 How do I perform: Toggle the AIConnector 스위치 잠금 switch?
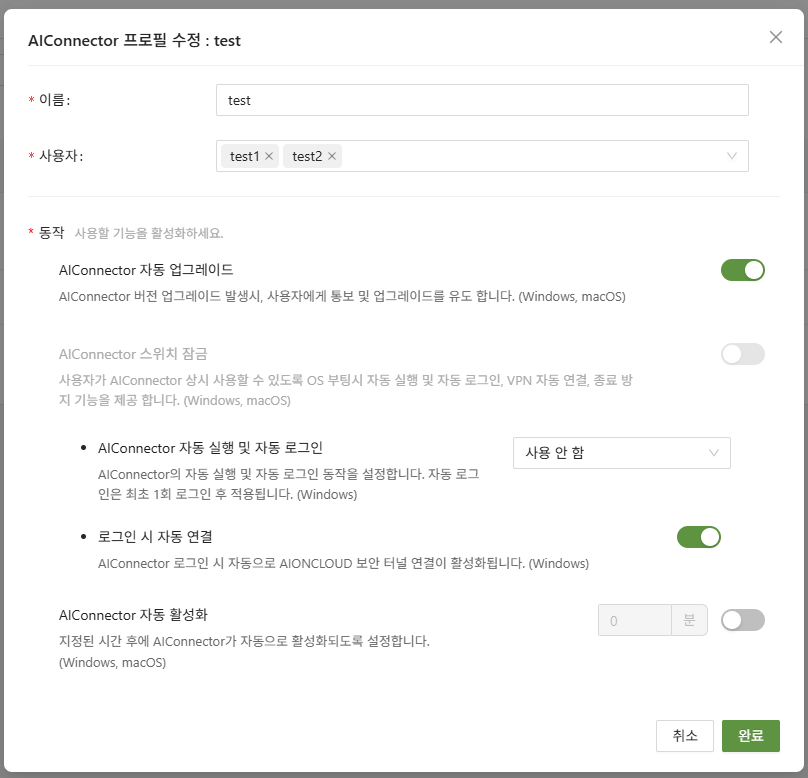pos(742,354)
